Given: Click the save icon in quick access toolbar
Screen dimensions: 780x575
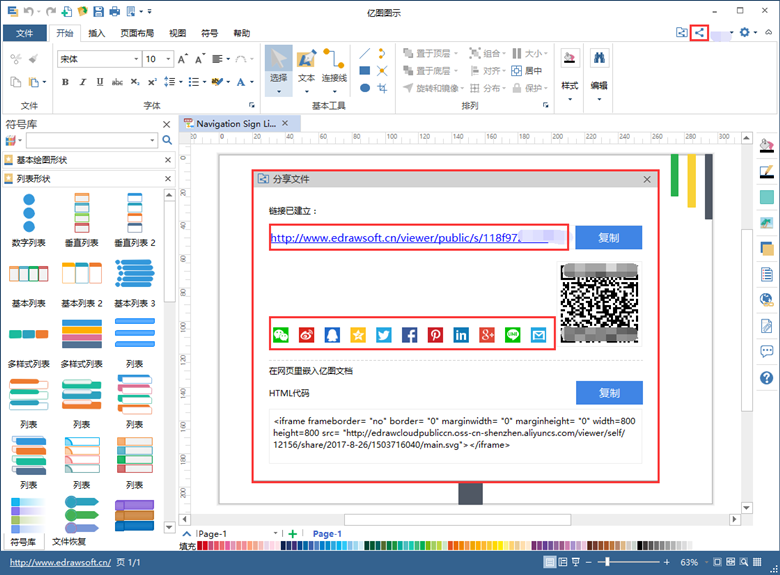Looking at the screenshot, I should click(98, 11).
